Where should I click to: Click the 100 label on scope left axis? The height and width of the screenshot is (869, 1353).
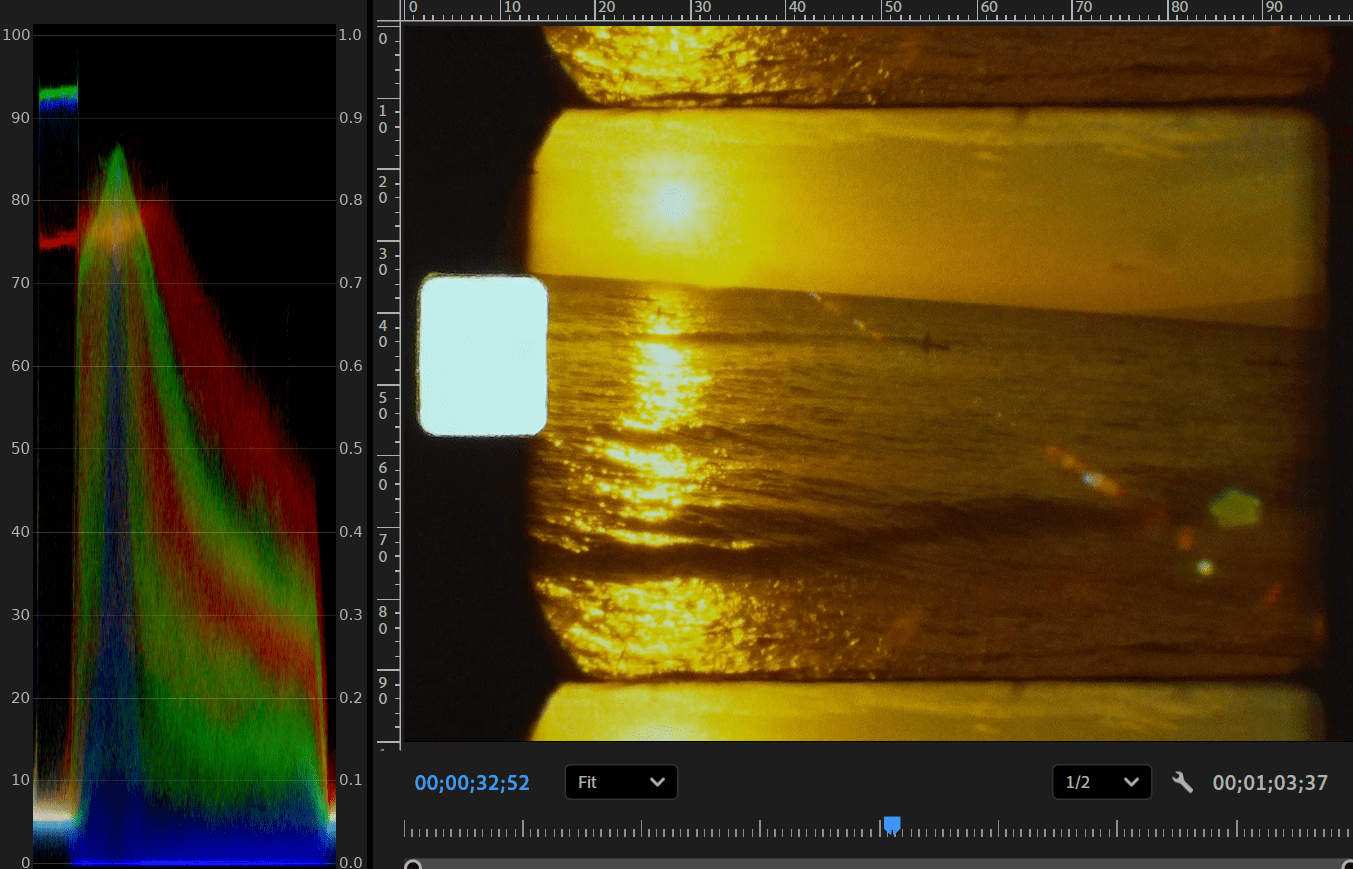coord(18,35)
